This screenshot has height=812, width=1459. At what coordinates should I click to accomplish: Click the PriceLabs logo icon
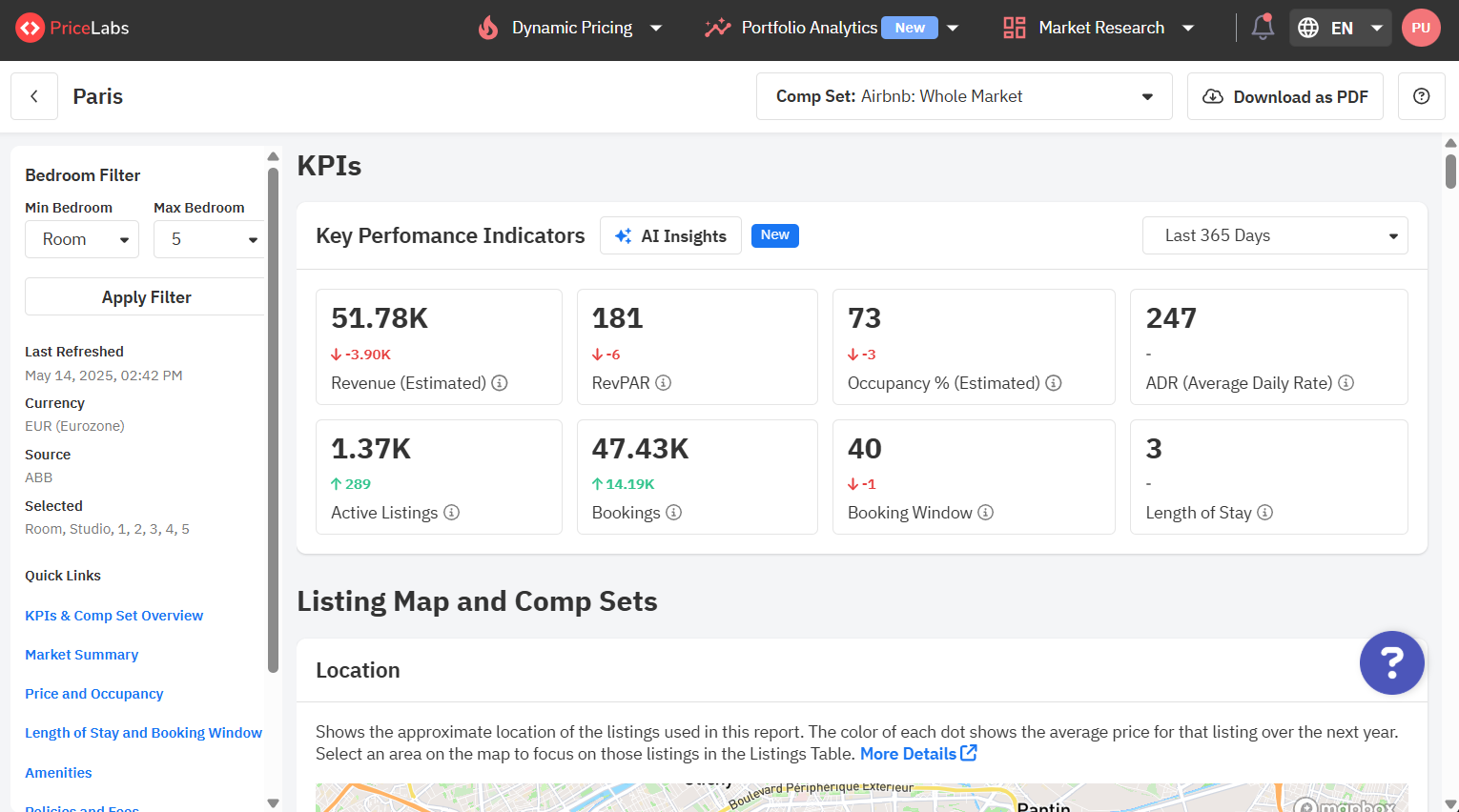click(x=30, y=28)
